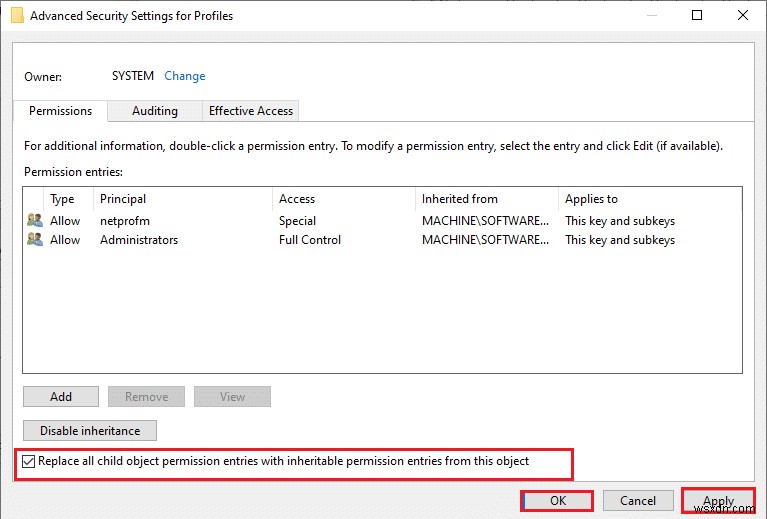Switch to the Permissions tab

coord(60,111)
